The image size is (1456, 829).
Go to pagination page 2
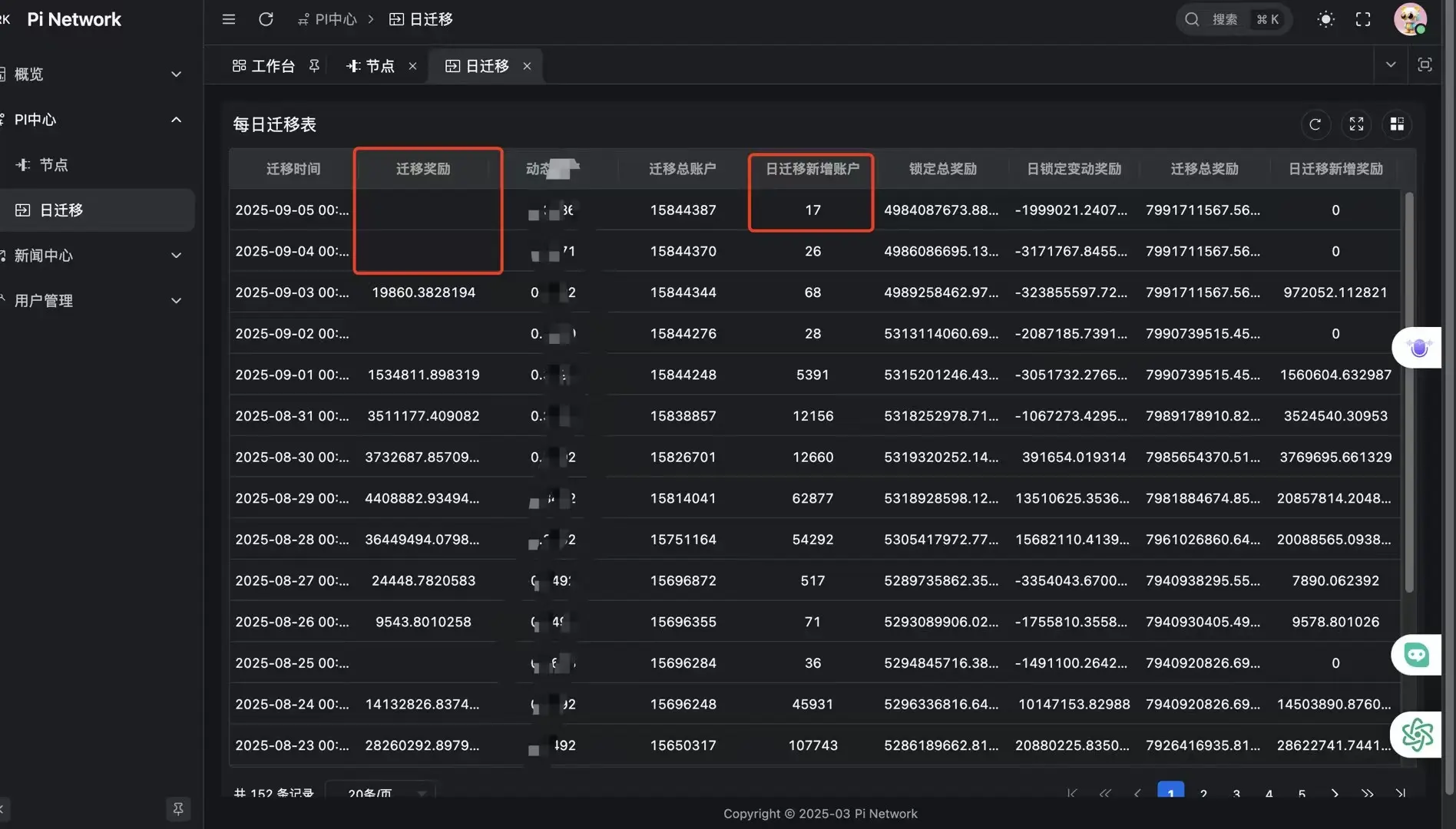[1203, 794]
